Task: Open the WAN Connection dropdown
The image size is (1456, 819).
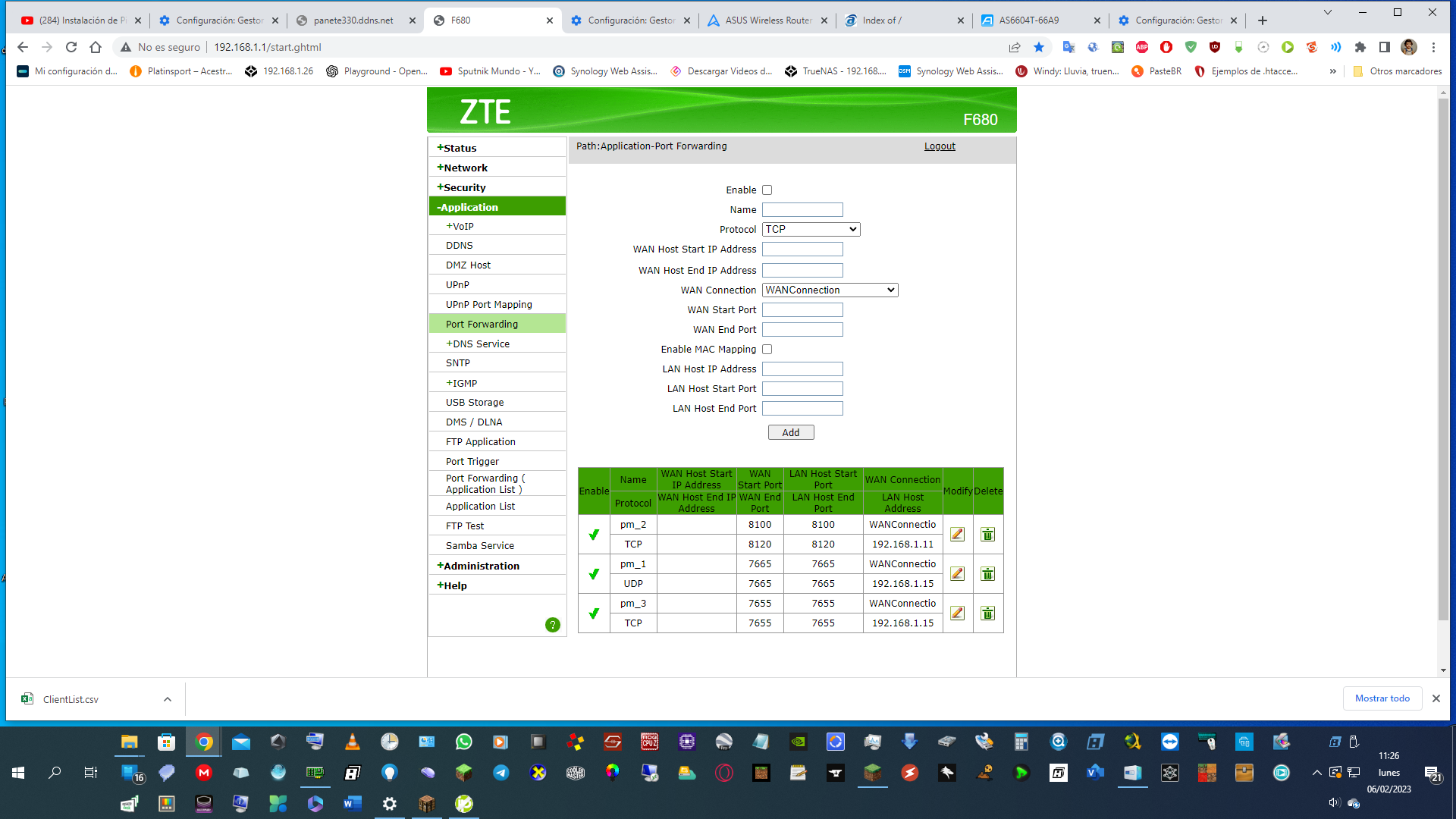Action: pyautogui.click(x=830, y=290)
